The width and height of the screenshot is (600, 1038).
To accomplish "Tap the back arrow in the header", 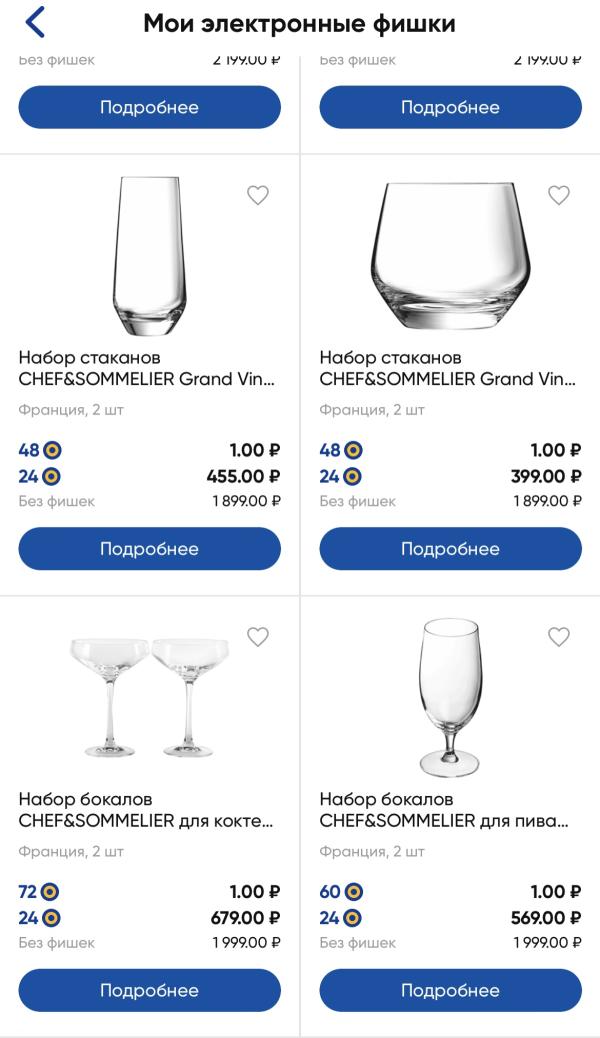I will click(x=36, y=22).
